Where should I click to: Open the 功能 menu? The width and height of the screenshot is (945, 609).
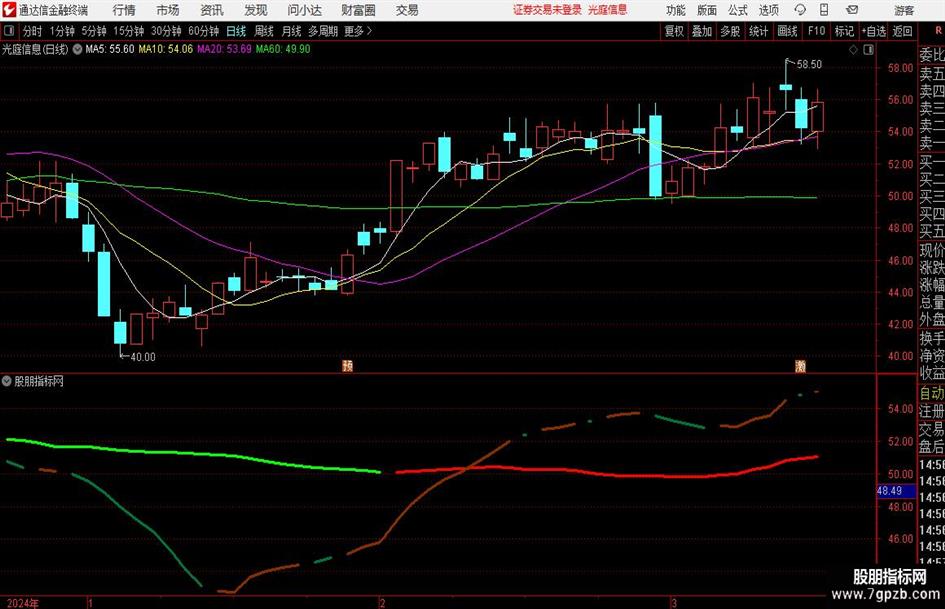(x=676, y=10)
